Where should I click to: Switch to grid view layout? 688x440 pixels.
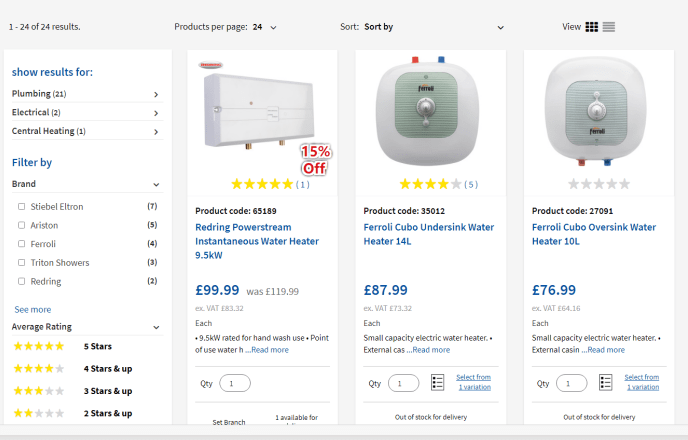tap(592, 27)
